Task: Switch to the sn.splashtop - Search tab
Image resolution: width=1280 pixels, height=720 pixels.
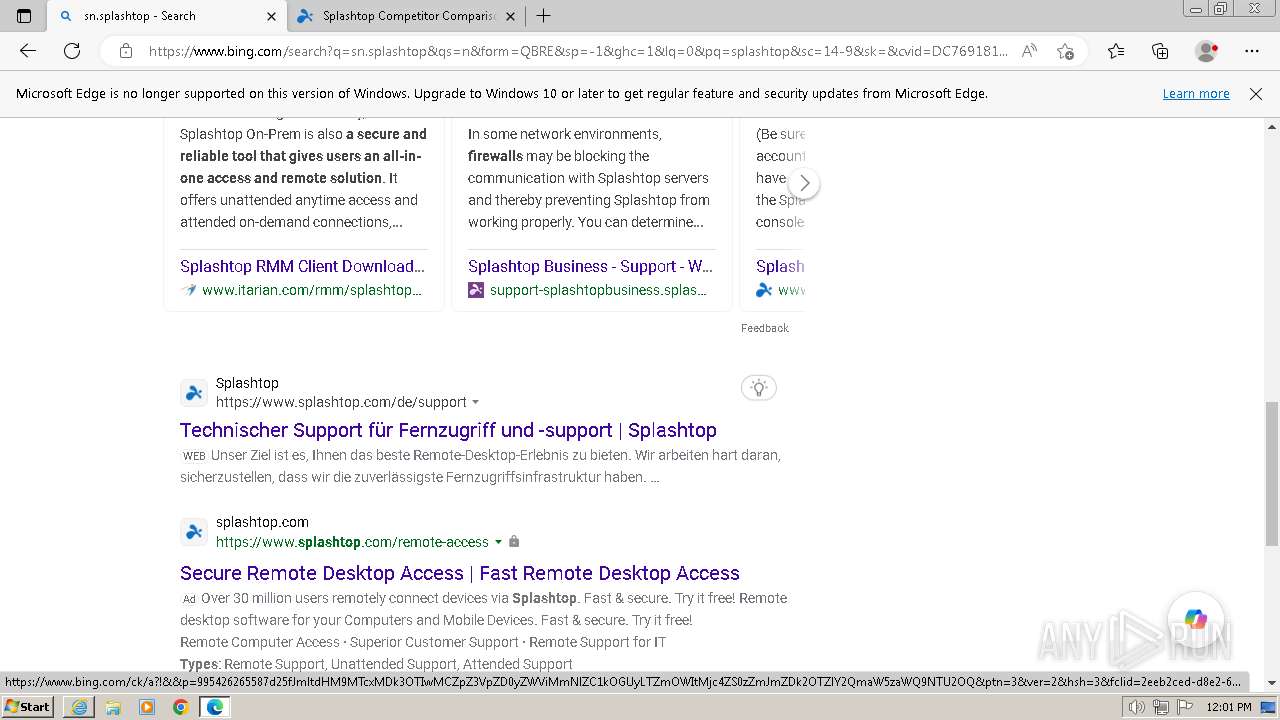Action: 168,16
